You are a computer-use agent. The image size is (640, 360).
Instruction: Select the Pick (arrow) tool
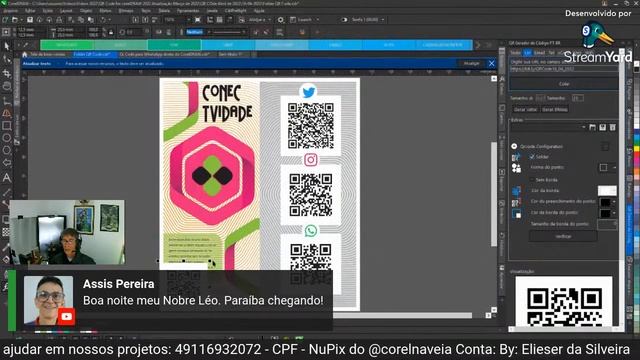[x=7, y=46]
